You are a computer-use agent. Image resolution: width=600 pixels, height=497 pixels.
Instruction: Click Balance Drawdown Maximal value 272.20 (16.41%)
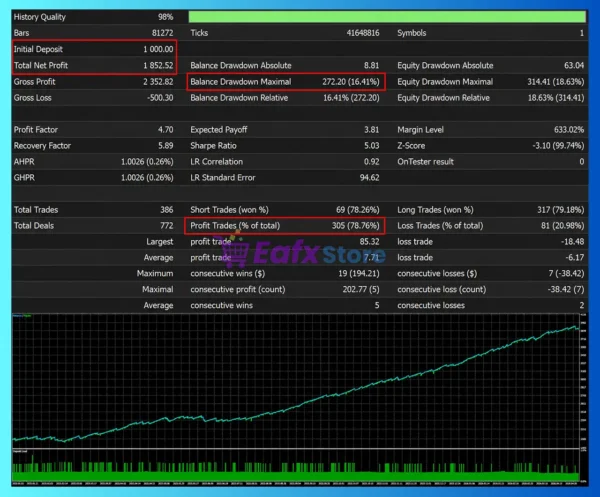point(351,81)
